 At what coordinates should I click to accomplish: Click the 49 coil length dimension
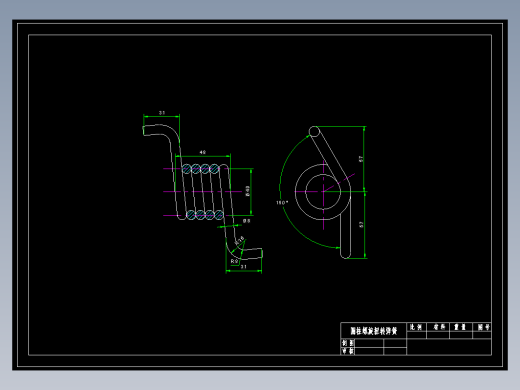coord(203,152)
